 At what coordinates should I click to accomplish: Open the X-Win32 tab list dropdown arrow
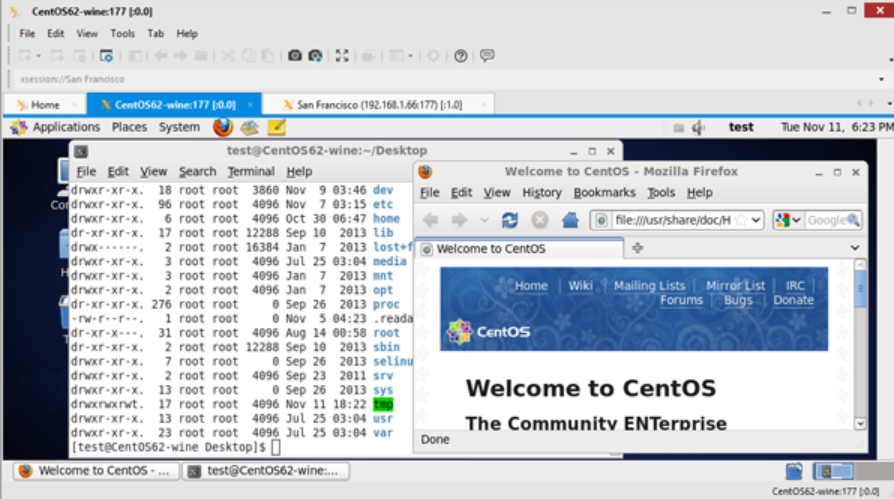coord(889,104)
